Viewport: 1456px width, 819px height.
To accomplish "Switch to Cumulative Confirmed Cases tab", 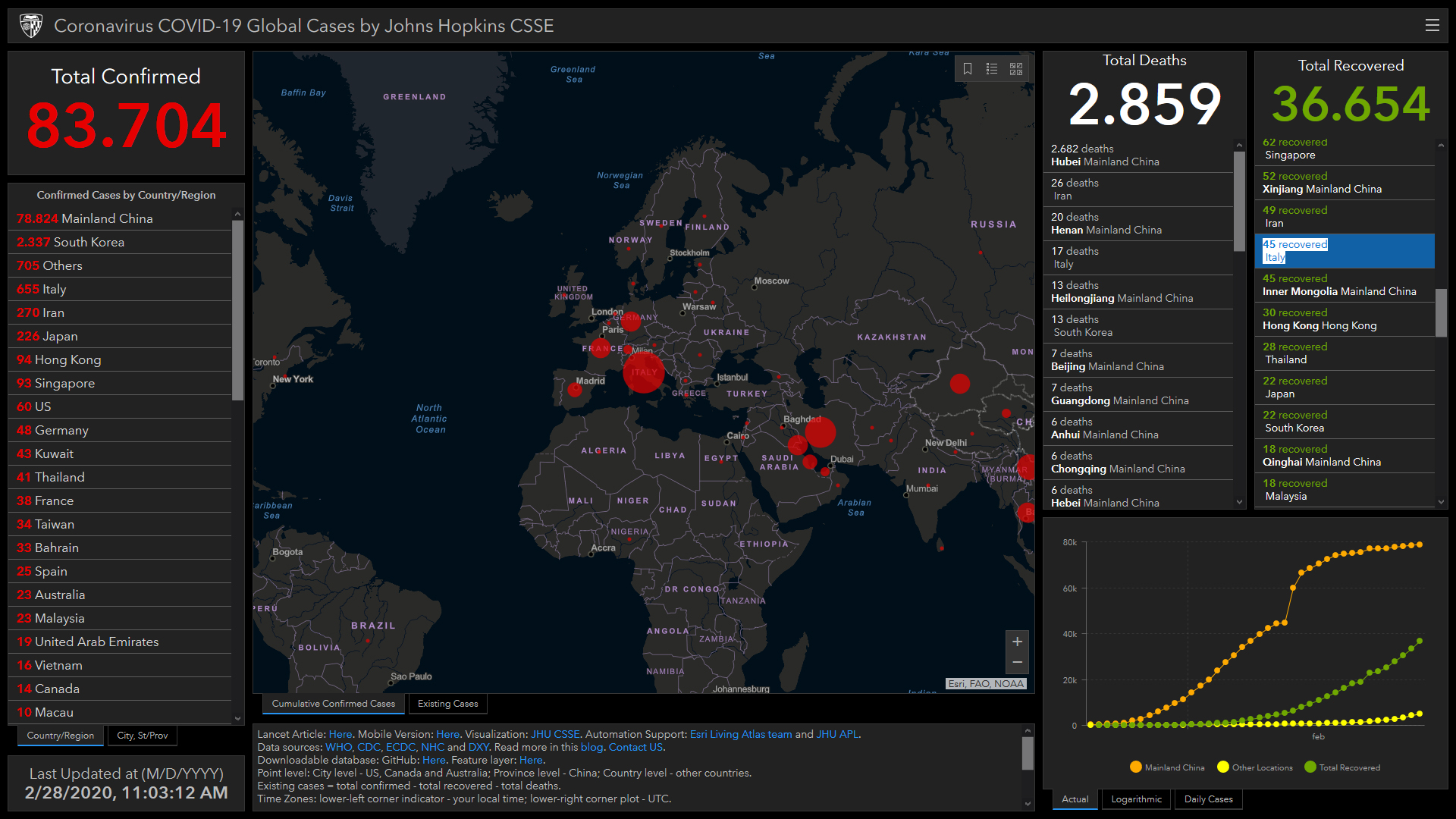I will pos(334,704).
